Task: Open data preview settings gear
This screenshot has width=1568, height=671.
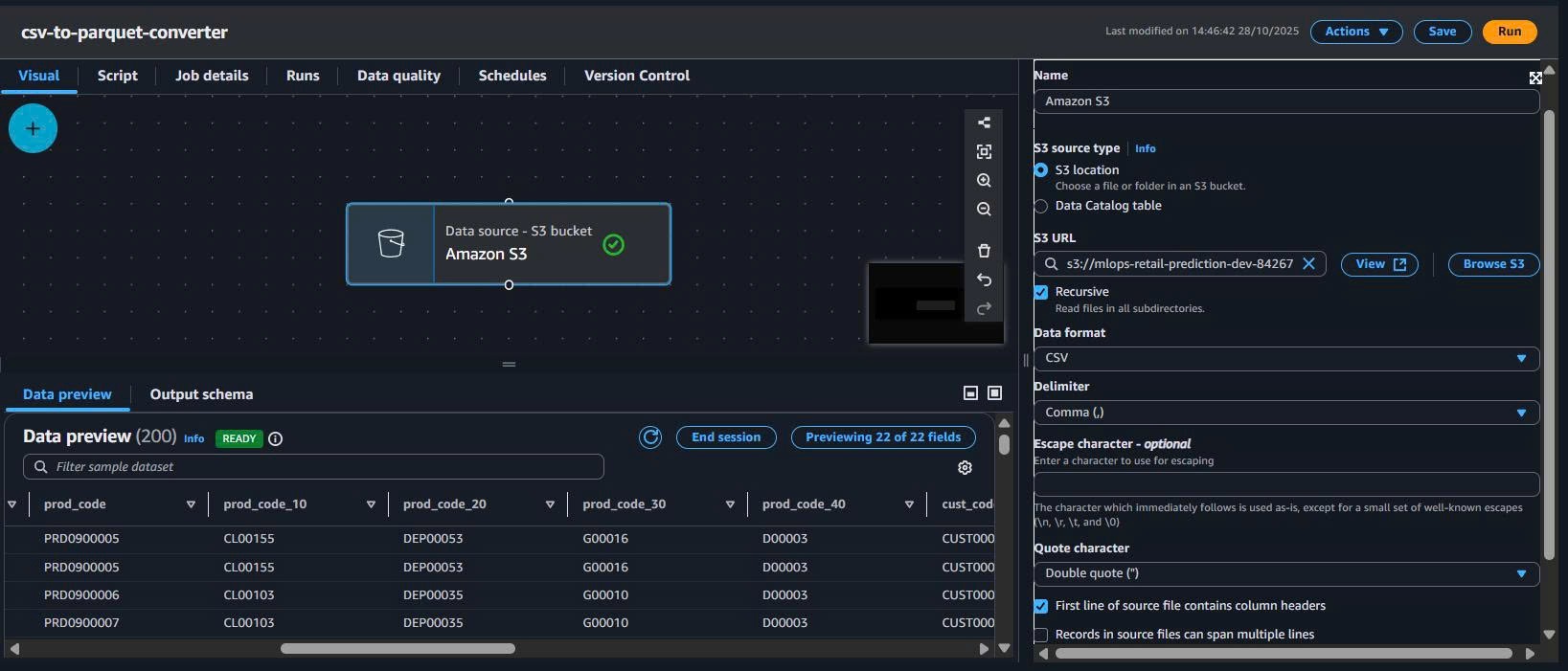Action: click(x=965, y=467)
